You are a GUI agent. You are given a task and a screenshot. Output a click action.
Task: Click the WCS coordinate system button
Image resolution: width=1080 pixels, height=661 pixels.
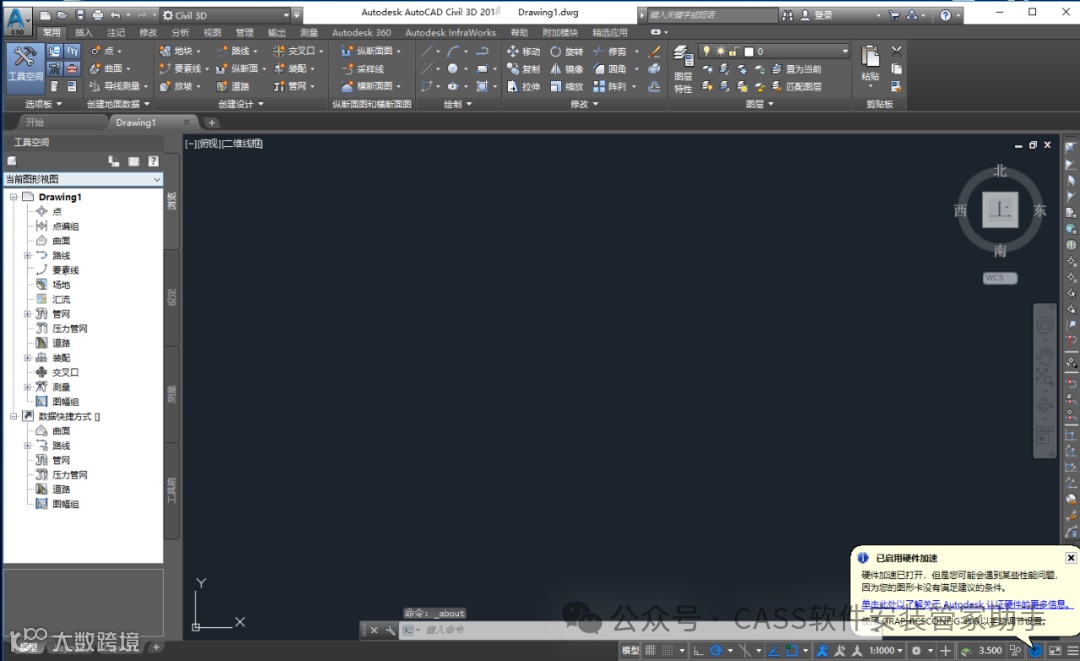(x=999, y=278)
